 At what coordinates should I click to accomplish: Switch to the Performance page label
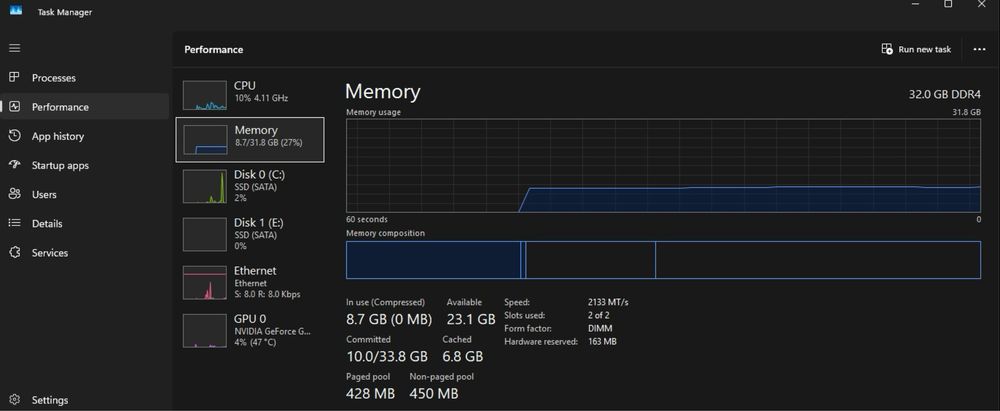tap(61, 107)
